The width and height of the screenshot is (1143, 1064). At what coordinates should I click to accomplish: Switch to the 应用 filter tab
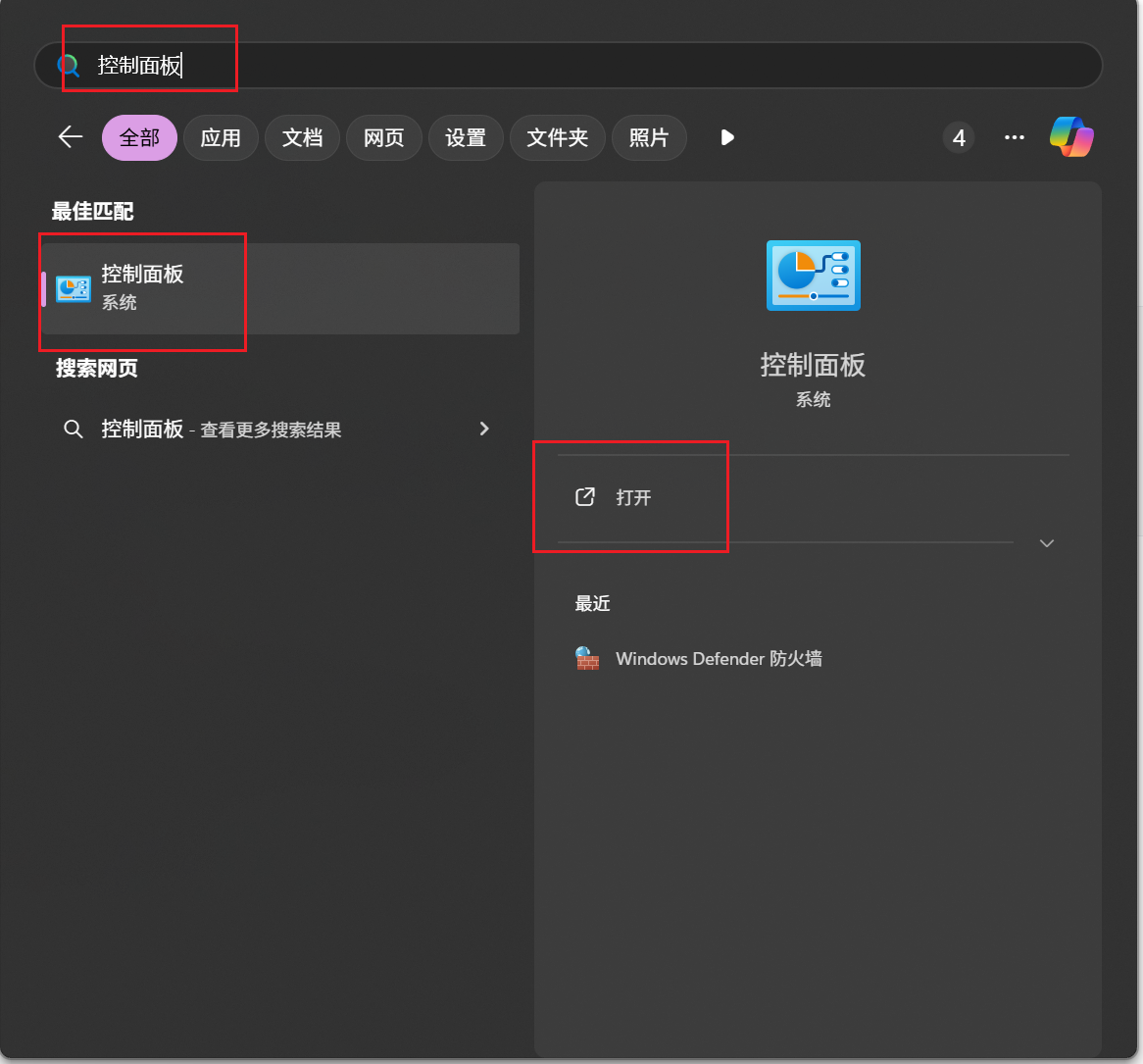pyautogui.click(x=221, y=138)
